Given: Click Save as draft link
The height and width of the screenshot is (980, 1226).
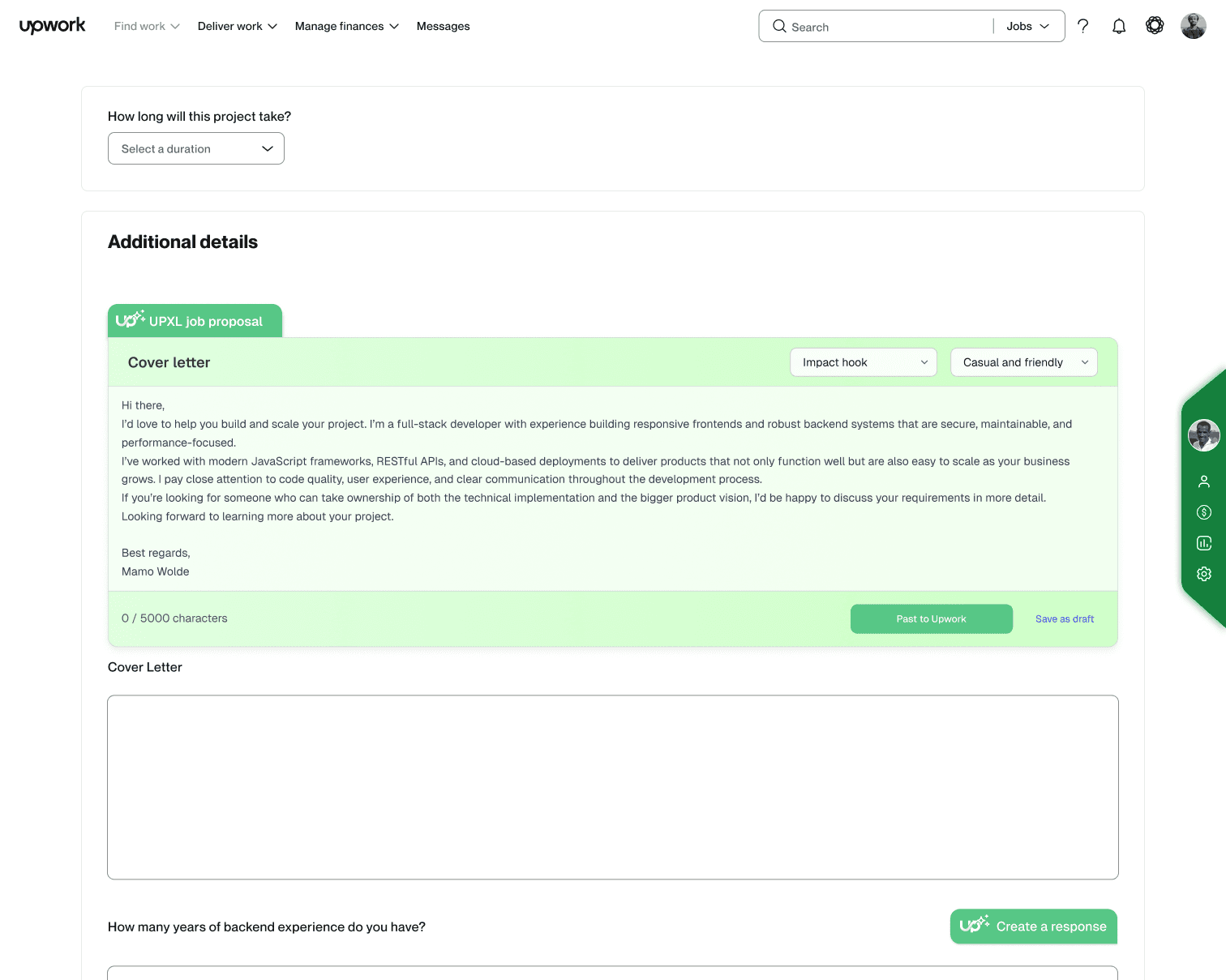Looking at the screenshot, I should (1065, 618).
